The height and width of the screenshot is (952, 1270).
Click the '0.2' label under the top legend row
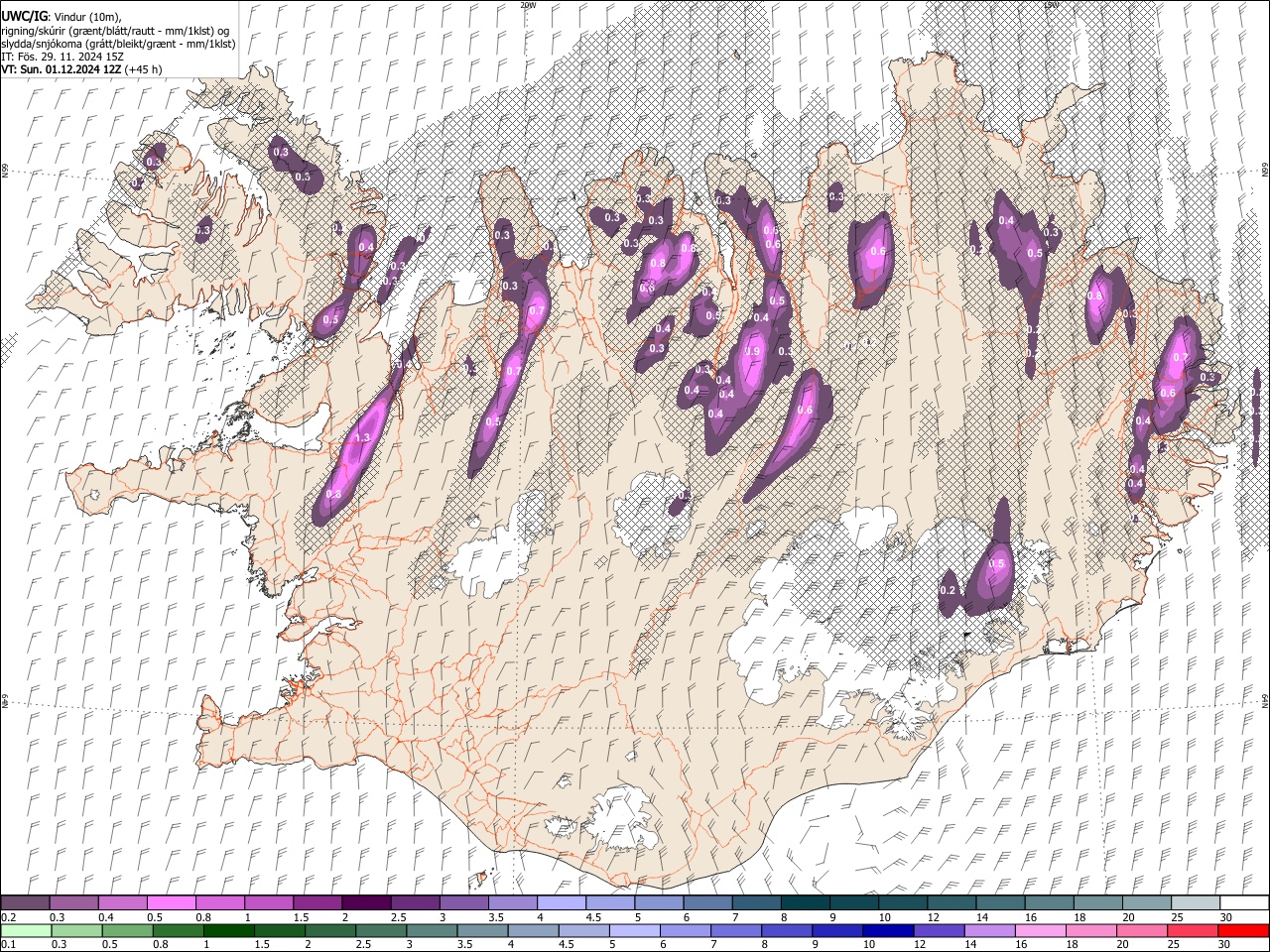coord(8,917)
